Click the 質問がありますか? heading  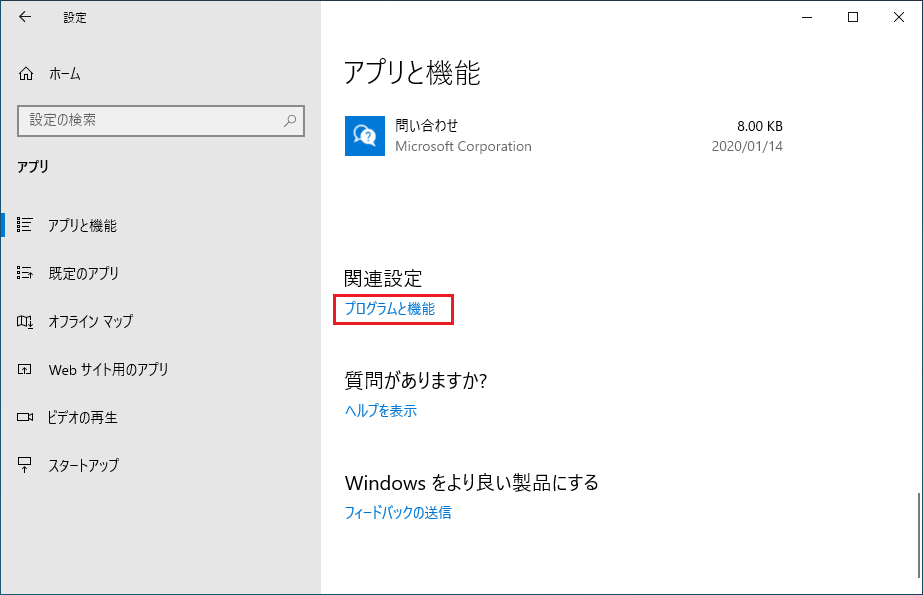coord(416,381)
